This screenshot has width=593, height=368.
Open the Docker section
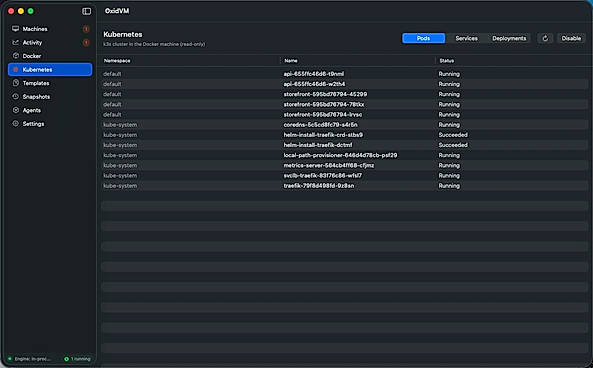pyautogui.click(x=50, y=56)
